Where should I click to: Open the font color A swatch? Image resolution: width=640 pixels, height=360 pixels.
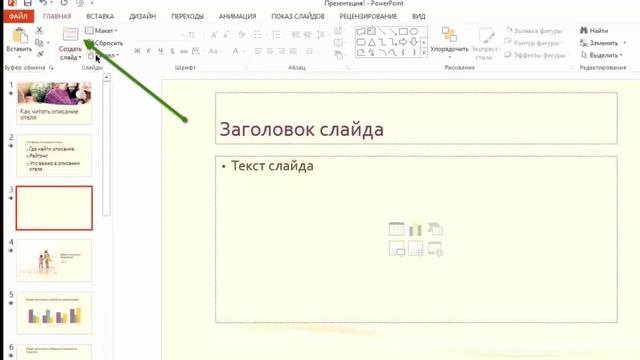(x=236, y=51)
